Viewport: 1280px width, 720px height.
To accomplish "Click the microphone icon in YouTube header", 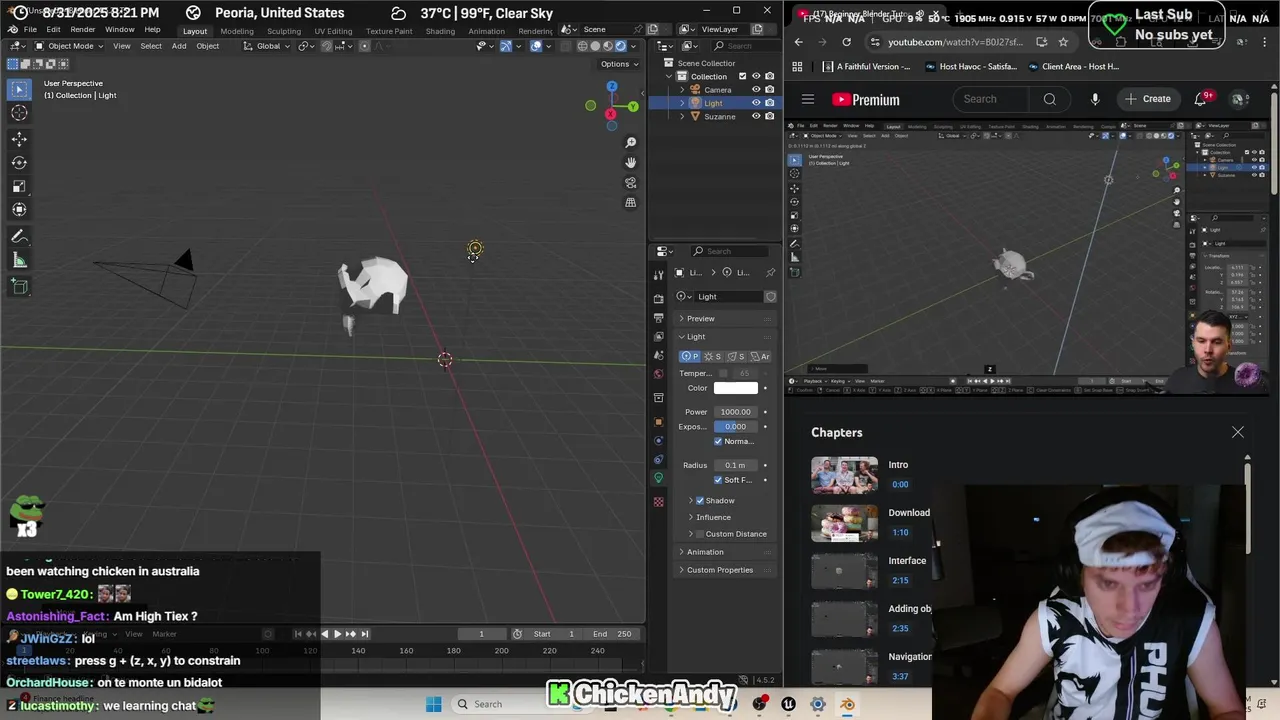I will [x=1095, y=99].
